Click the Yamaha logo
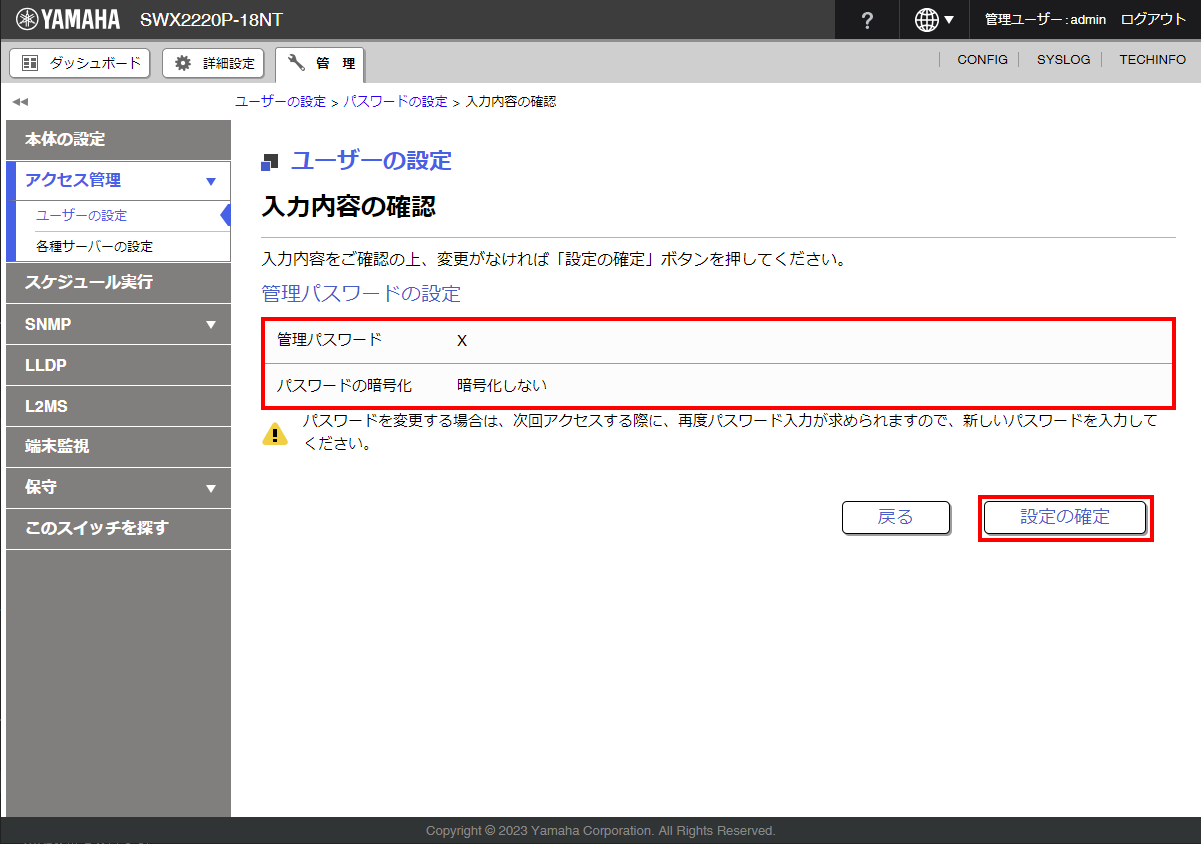The image size is (1201, 844). (68, 19)
